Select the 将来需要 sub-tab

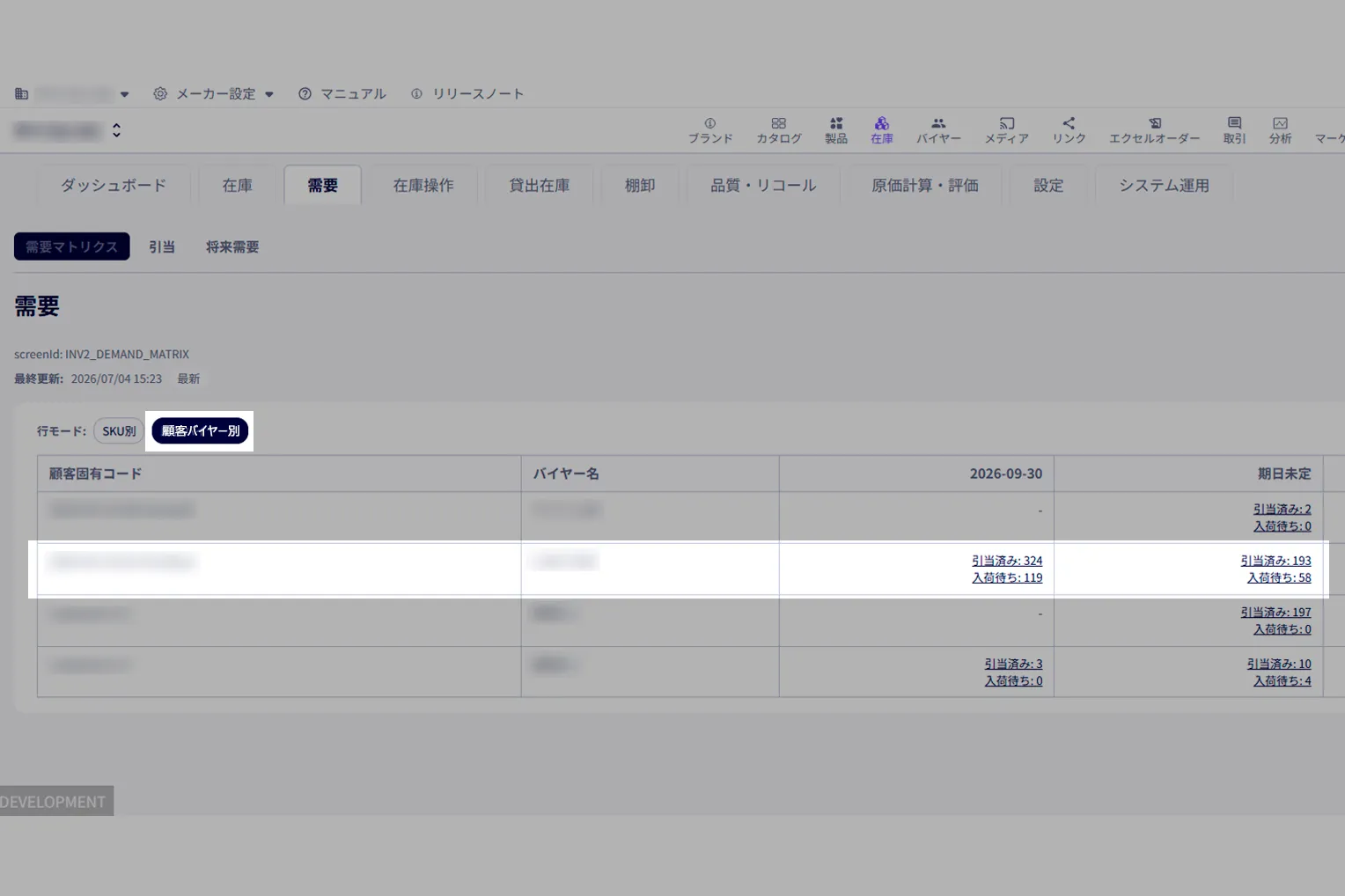(232, 246)
